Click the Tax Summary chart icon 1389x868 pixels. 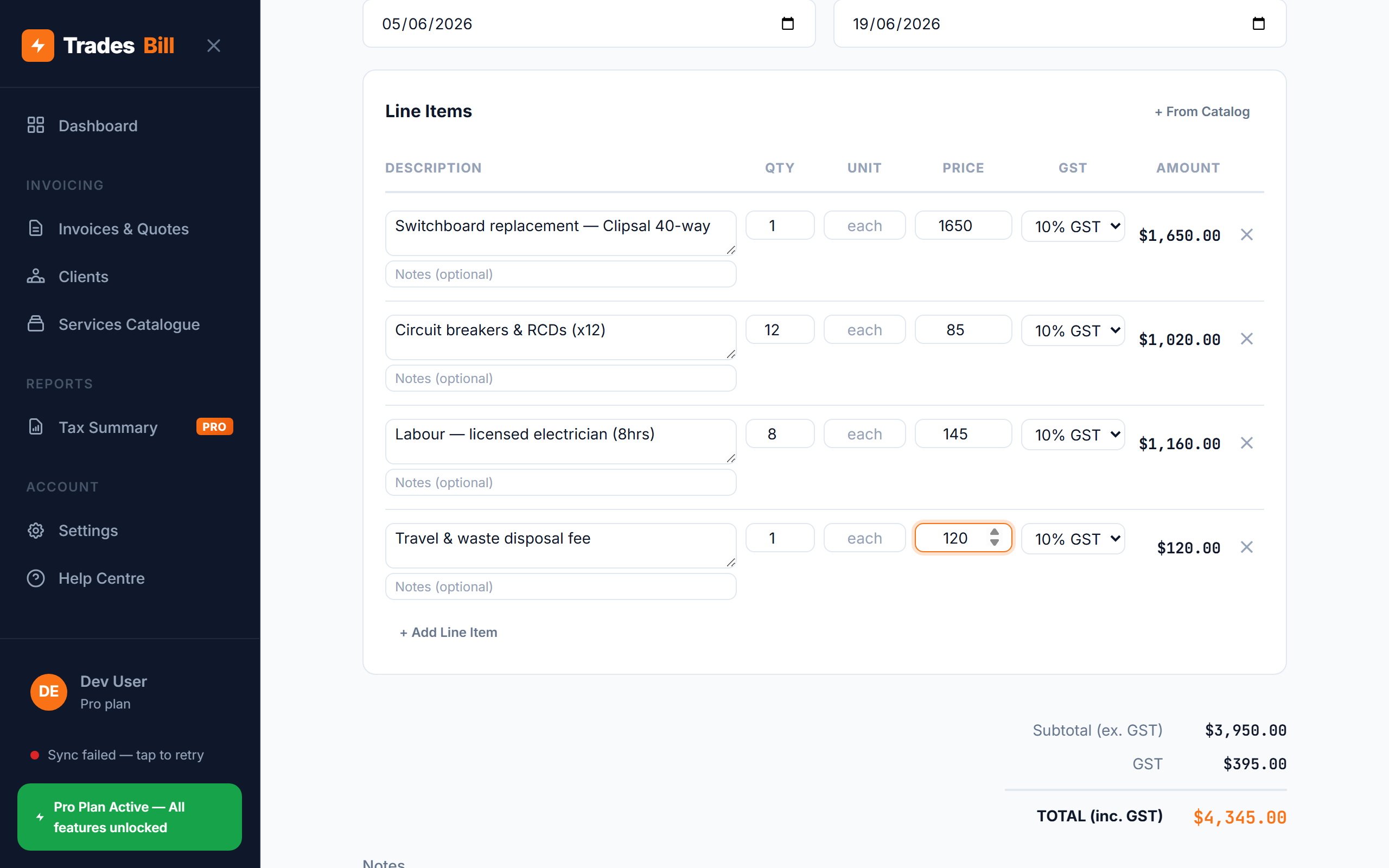(36, 426)
